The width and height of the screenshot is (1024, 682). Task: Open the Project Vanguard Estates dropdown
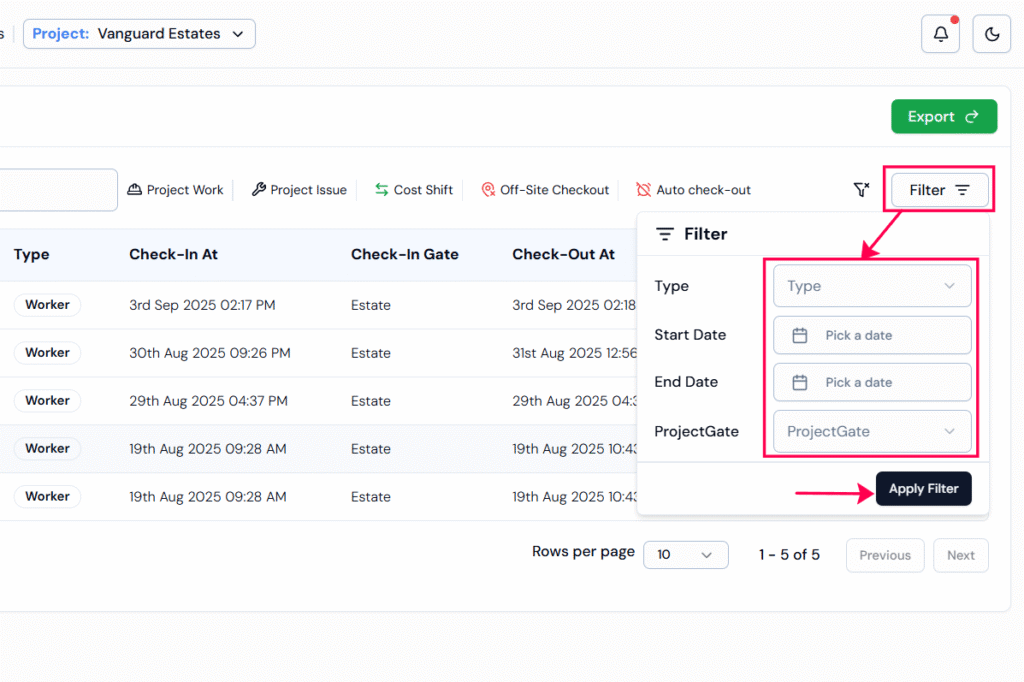tap(139, 34)
